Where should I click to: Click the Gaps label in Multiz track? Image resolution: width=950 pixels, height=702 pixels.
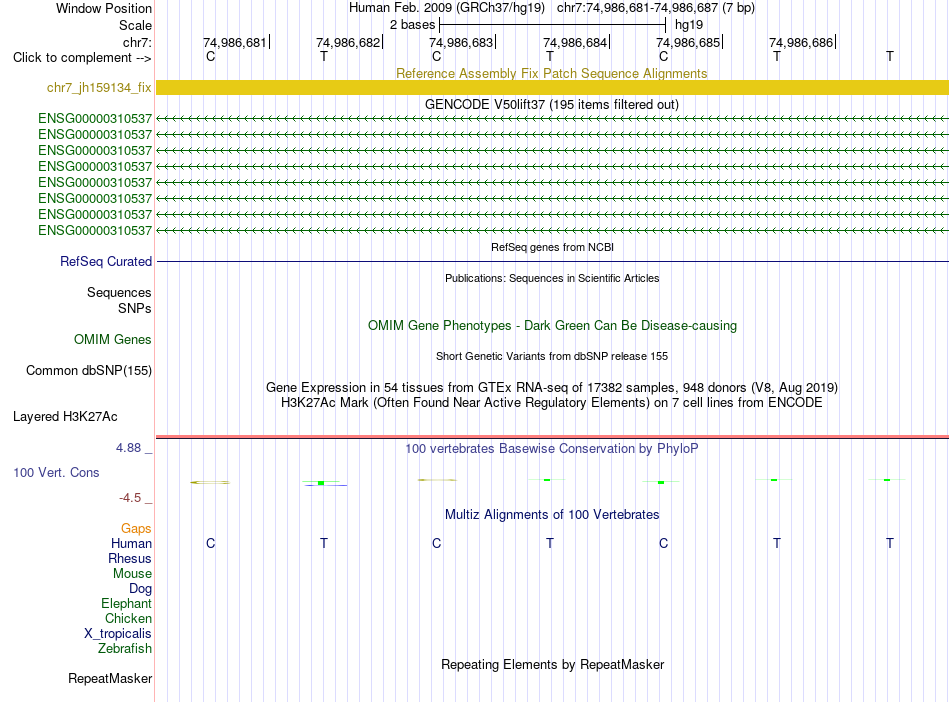[x=136, y=529]
